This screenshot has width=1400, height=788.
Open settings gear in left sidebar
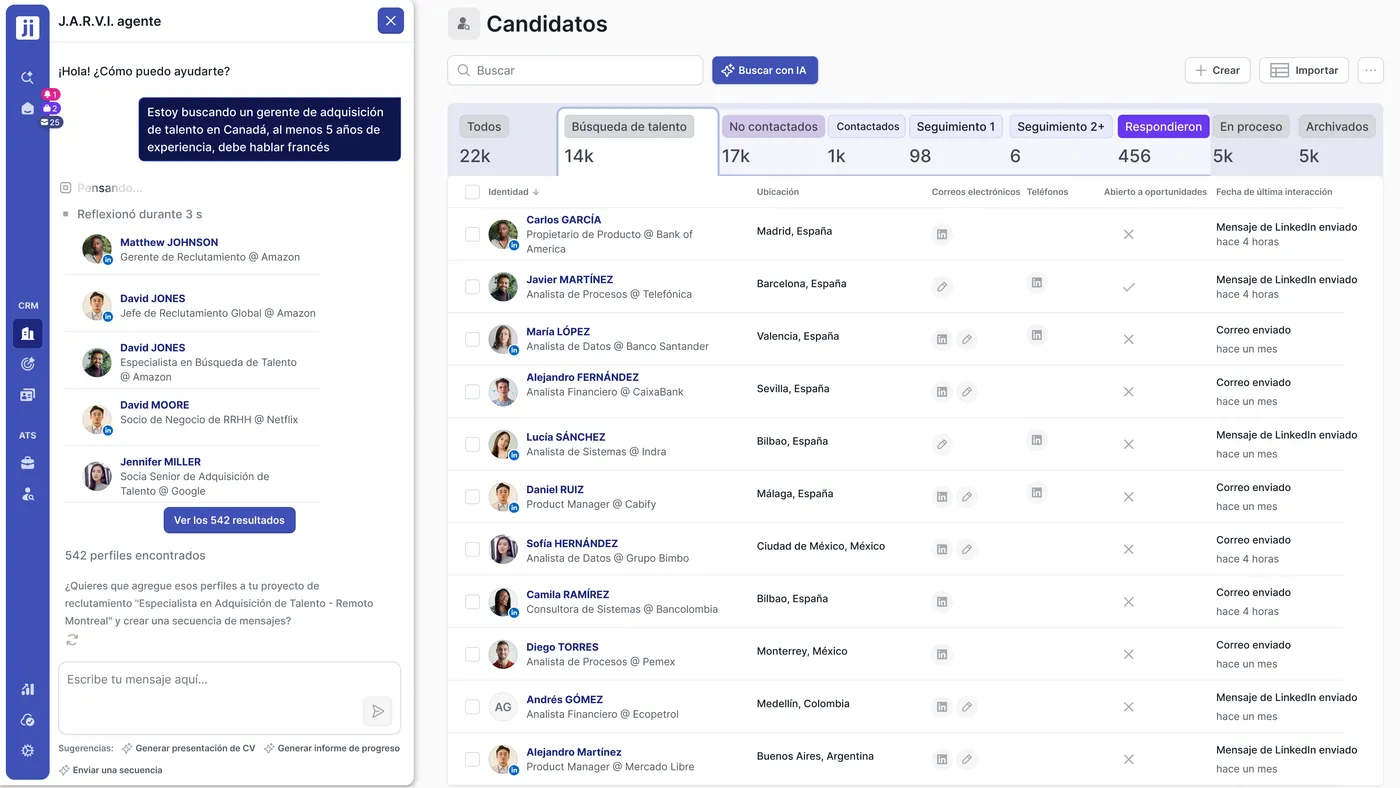click(x=28, y=750)
